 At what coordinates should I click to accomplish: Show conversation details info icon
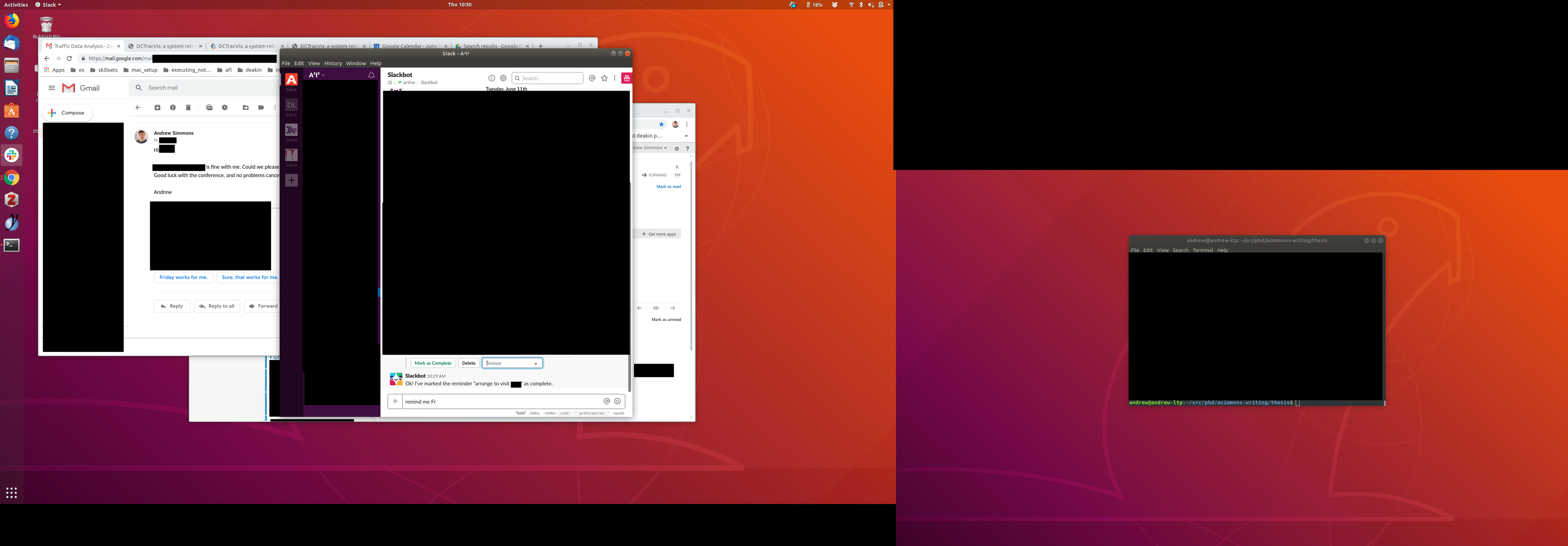tap(492, 78)
